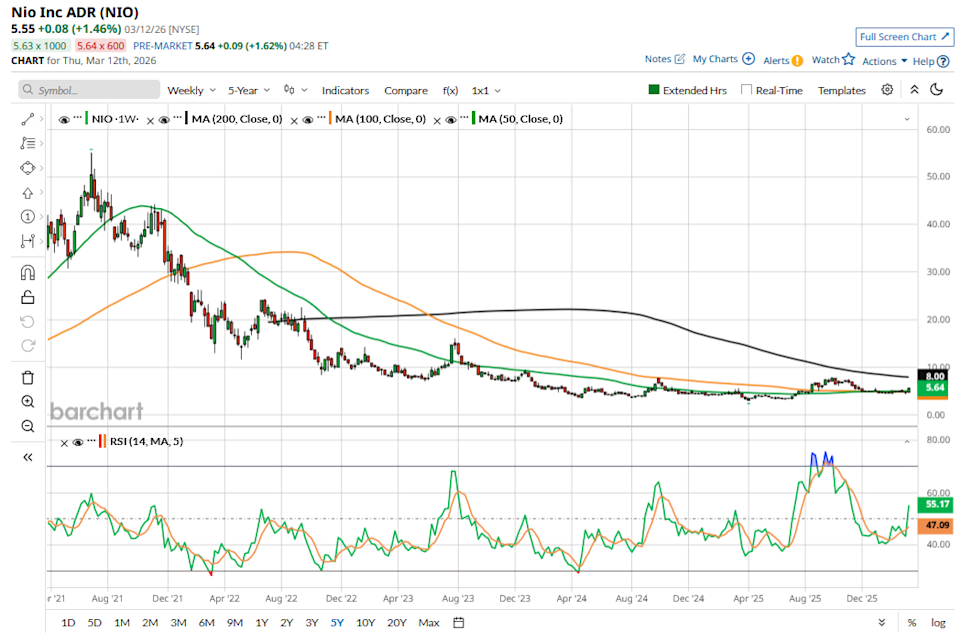Toggle the Extended Hrs checkbox
The width and height of the screenshot is (960, 642).
tap(655, 90)
